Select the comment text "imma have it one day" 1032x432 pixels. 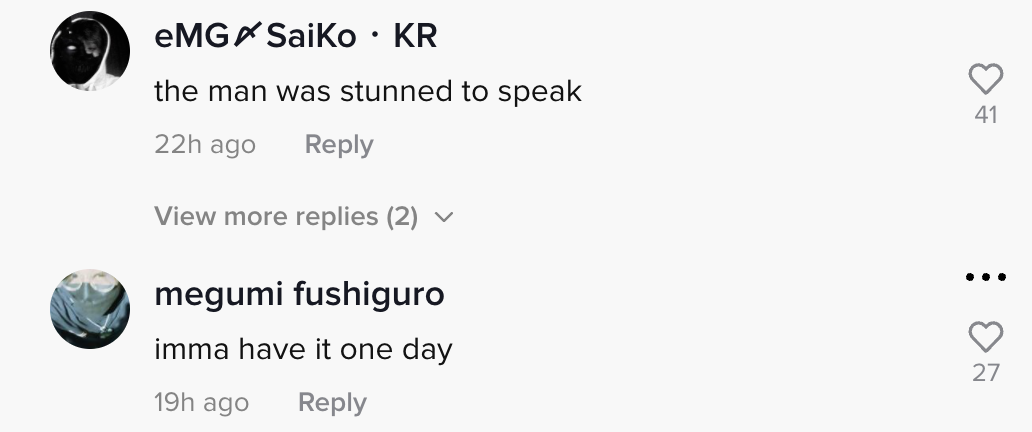303,350
